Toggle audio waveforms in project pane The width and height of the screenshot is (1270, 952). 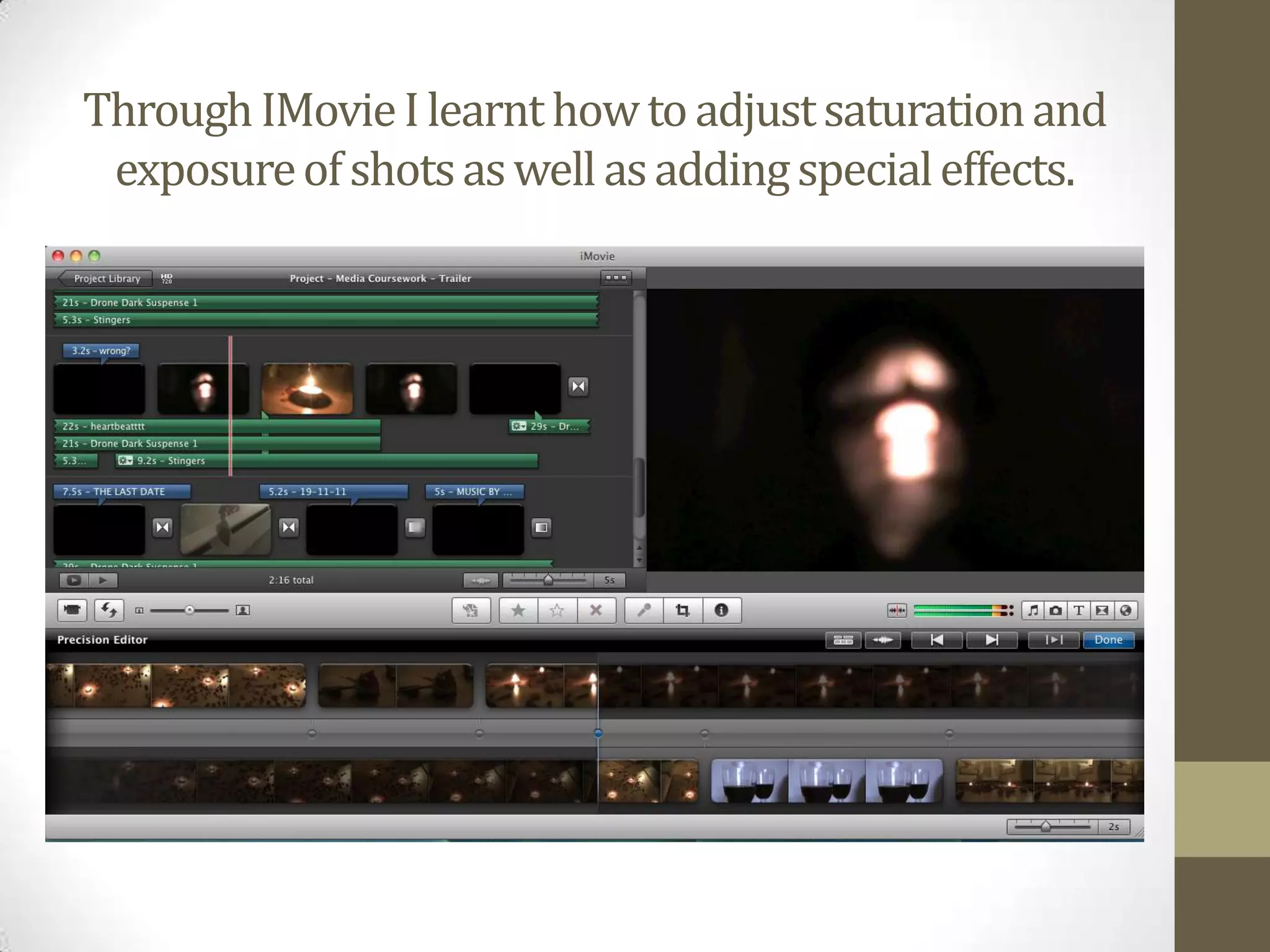(481, 580)
